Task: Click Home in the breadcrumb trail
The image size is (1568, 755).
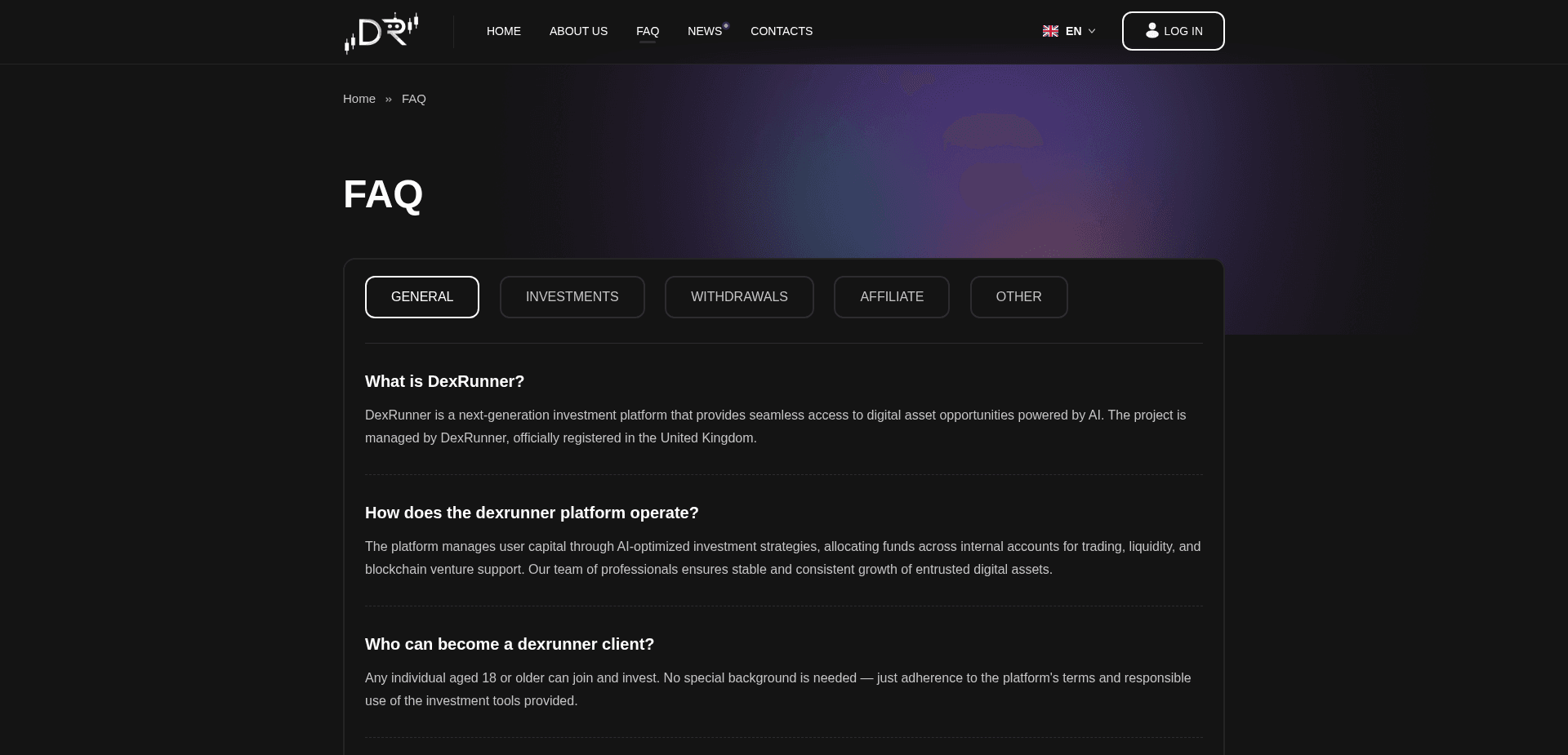Action: point(359,98)
